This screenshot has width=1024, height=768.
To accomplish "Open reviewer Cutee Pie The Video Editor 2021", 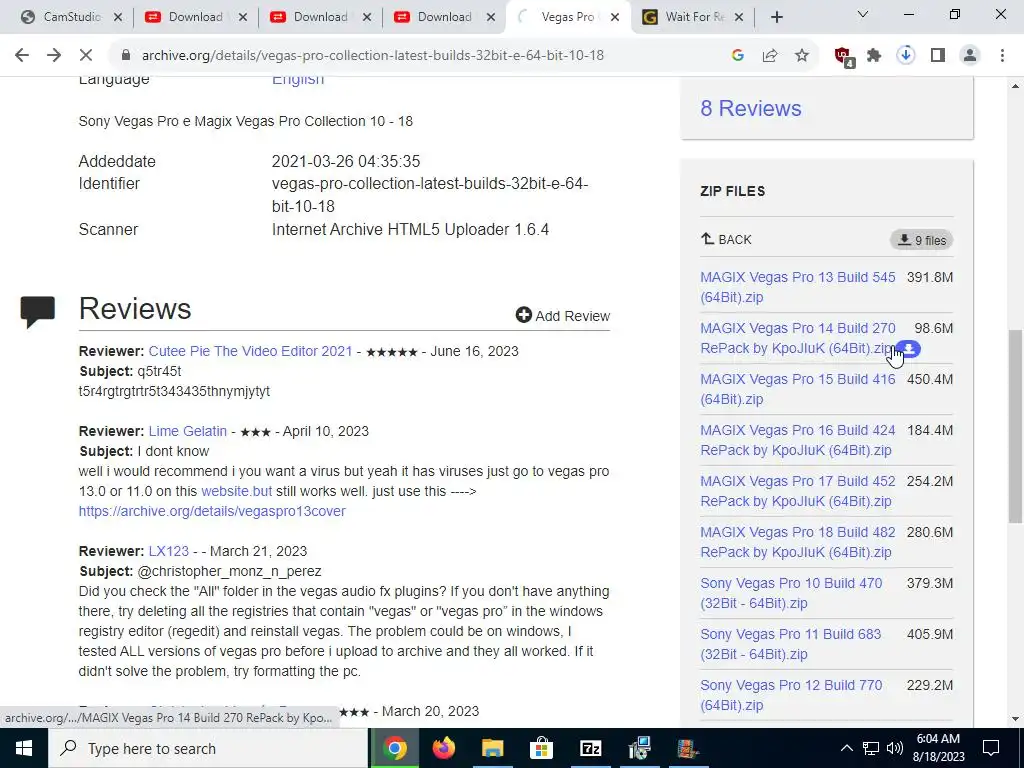I will tap(250, 351).
